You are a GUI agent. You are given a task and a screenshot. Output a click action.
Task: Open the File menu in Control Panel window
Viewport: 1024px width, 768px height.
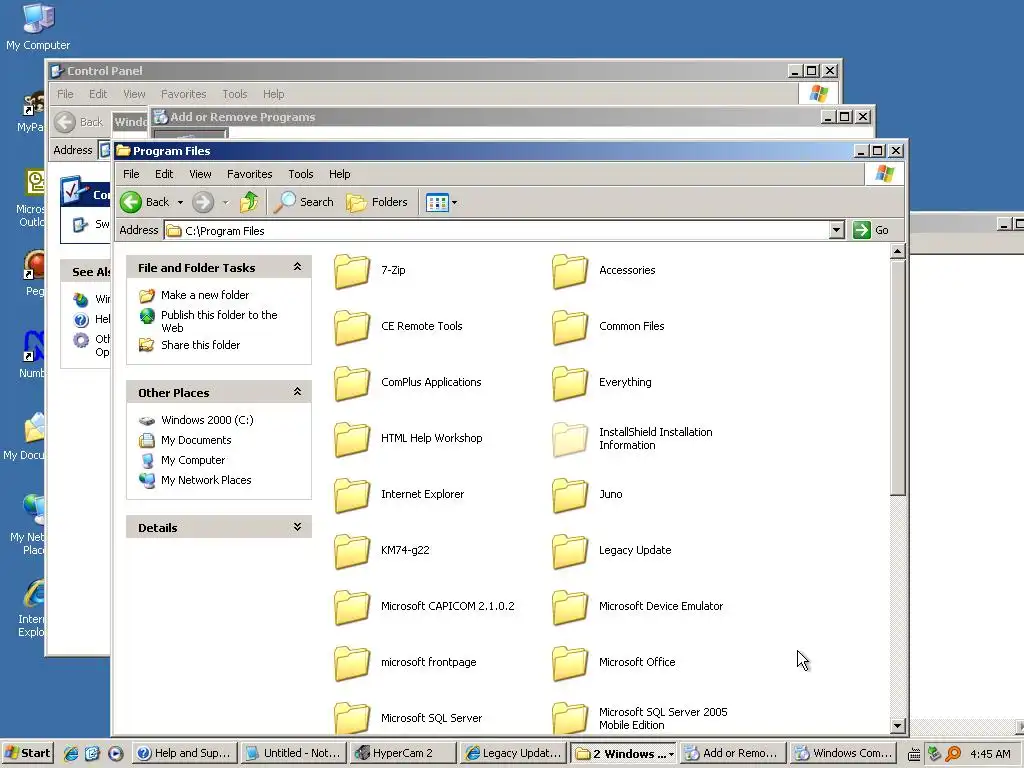[65, 94]
